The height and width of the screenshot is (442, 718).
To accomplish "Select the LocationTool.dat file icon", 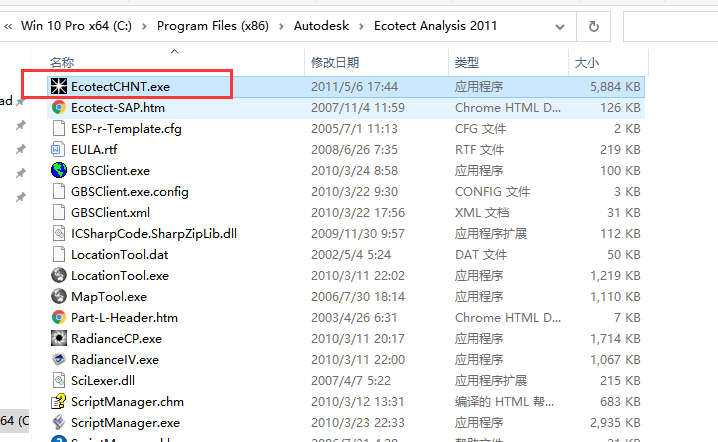I will 59,255.
